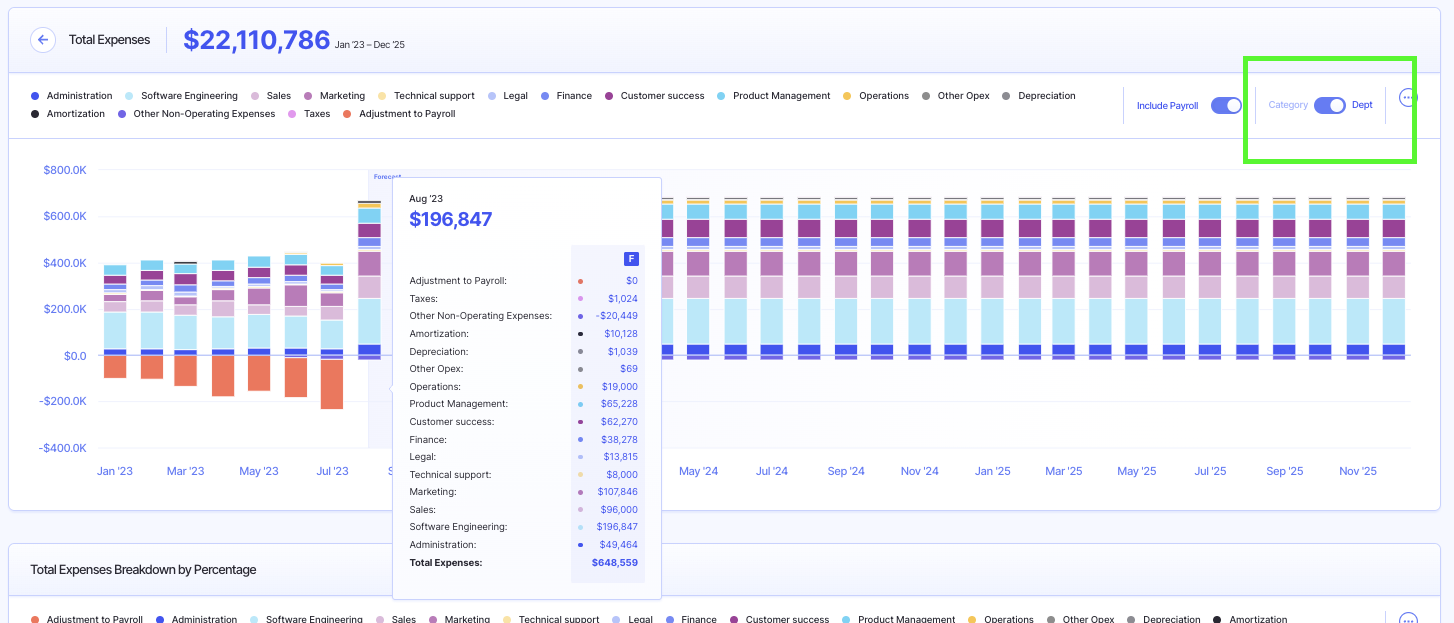Screen dimensions: 1454x623
Task: Click the Total Expenses Breakdown by Percentage heading
Action: pyautogui.click(x=143, y=570)
